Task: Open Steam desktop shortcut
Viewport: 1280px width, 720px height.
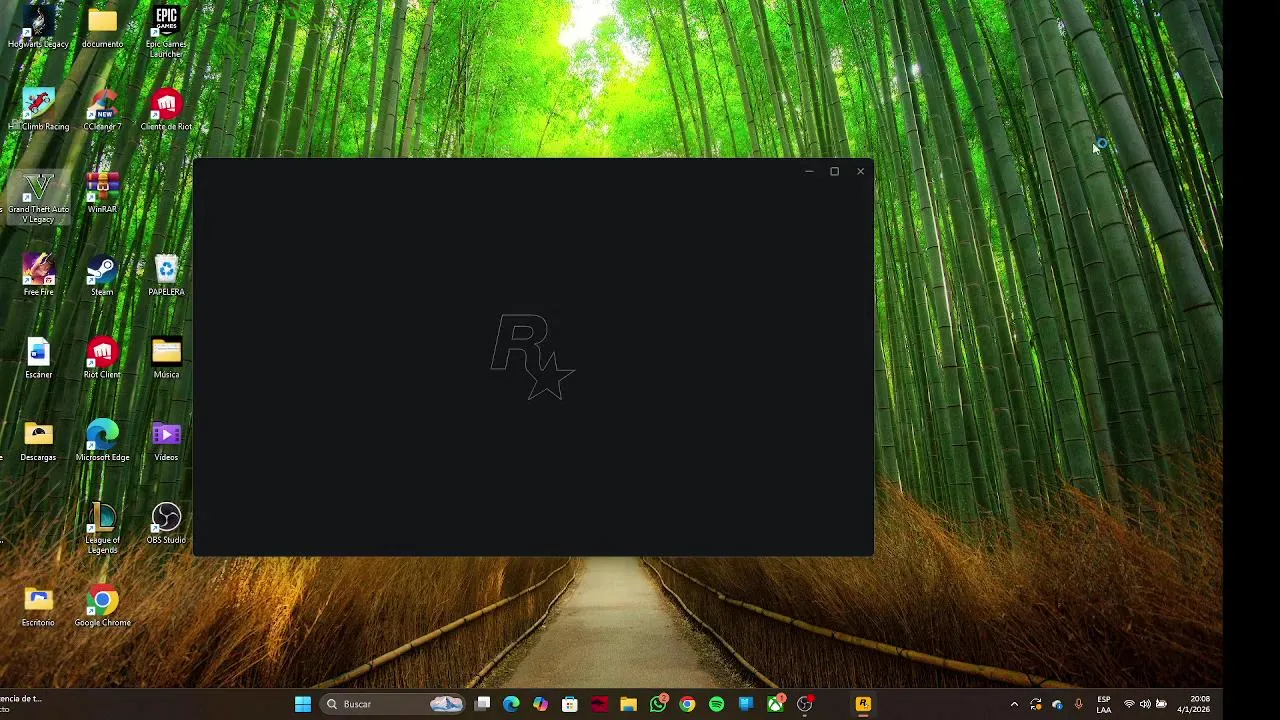Action: tap(102, 275)
